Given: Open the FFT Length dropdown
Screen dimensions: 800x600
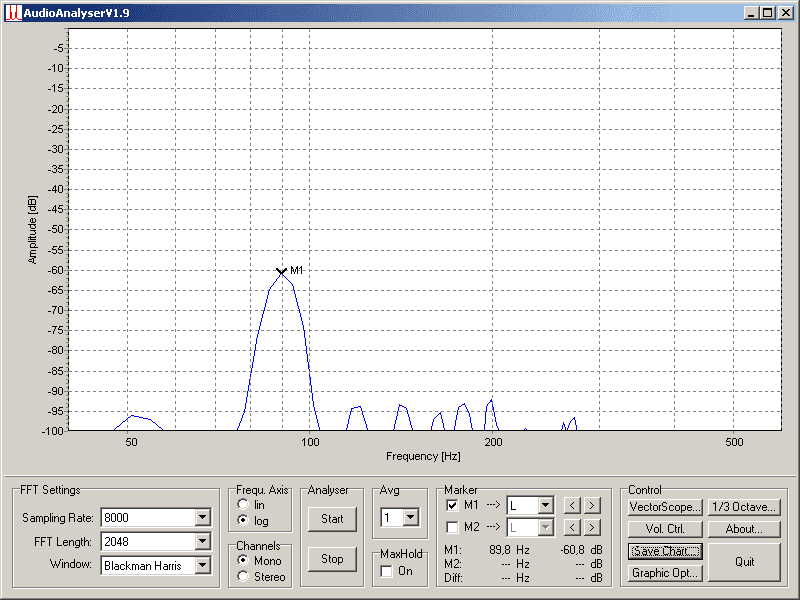Looking at the screenshot, I should [x=203, y=541].
